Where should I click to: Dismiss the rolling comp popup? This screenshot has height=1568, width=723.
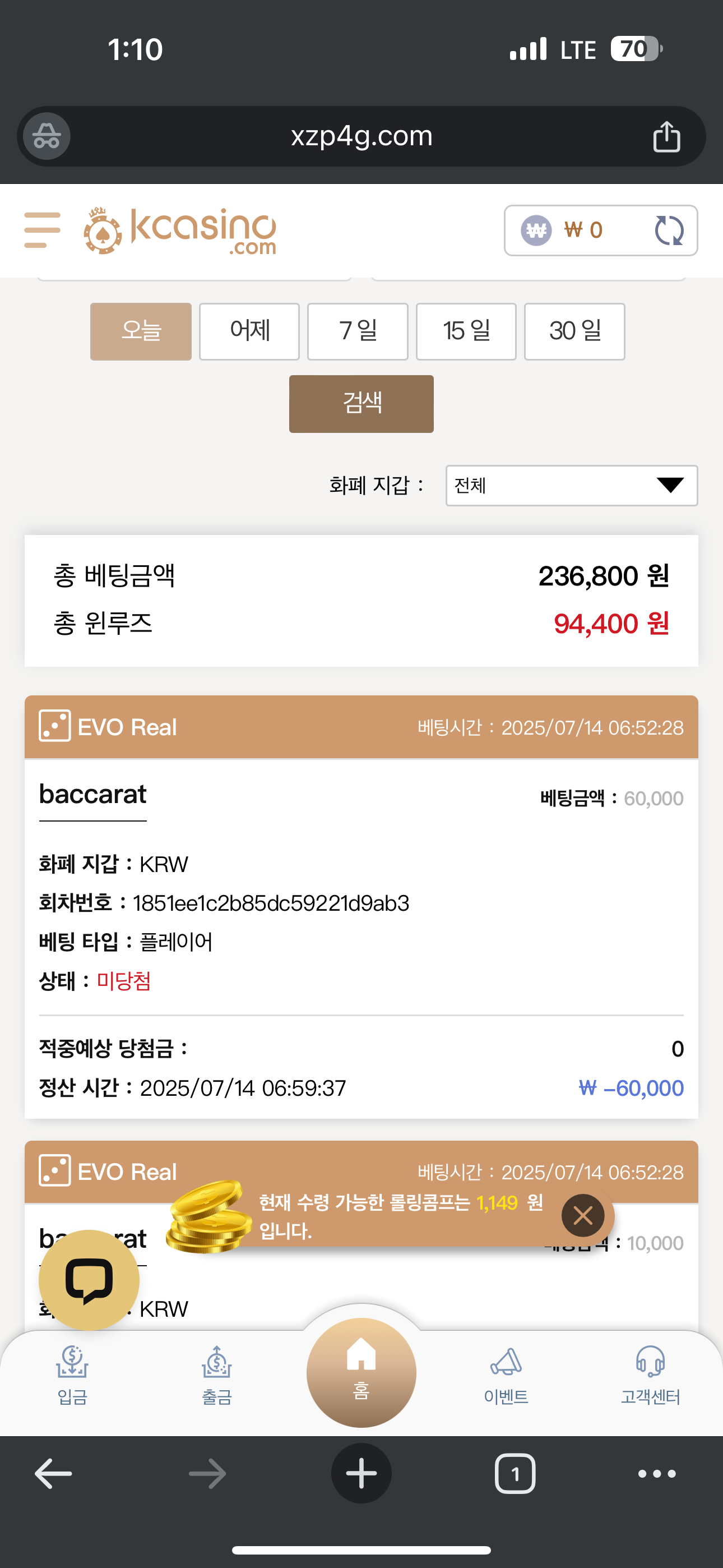[x=582, y=1216]
